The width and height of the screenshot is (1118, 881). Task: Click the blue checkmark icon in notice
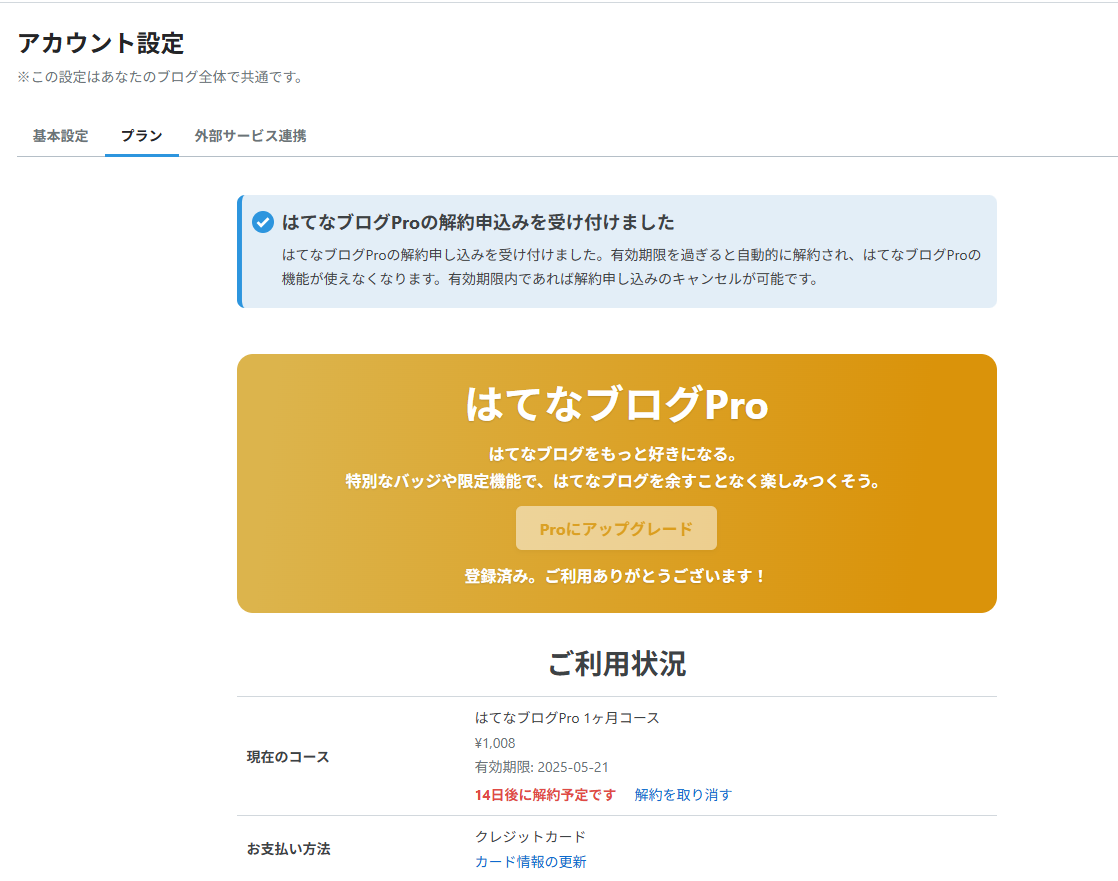point(262,222)
